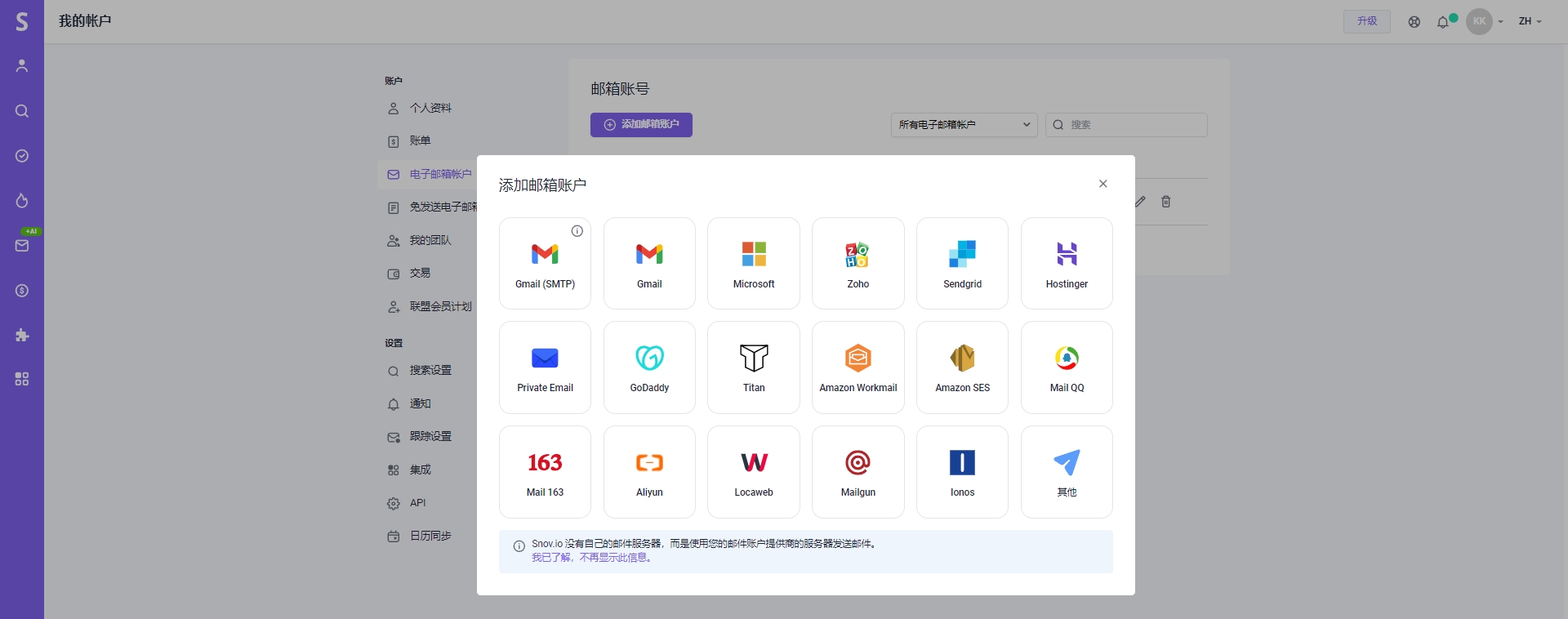The height and width of the screenshot is (619, 1568).
Task: Select the Gmail (SMTP) provider card
Action: [545, 263]
